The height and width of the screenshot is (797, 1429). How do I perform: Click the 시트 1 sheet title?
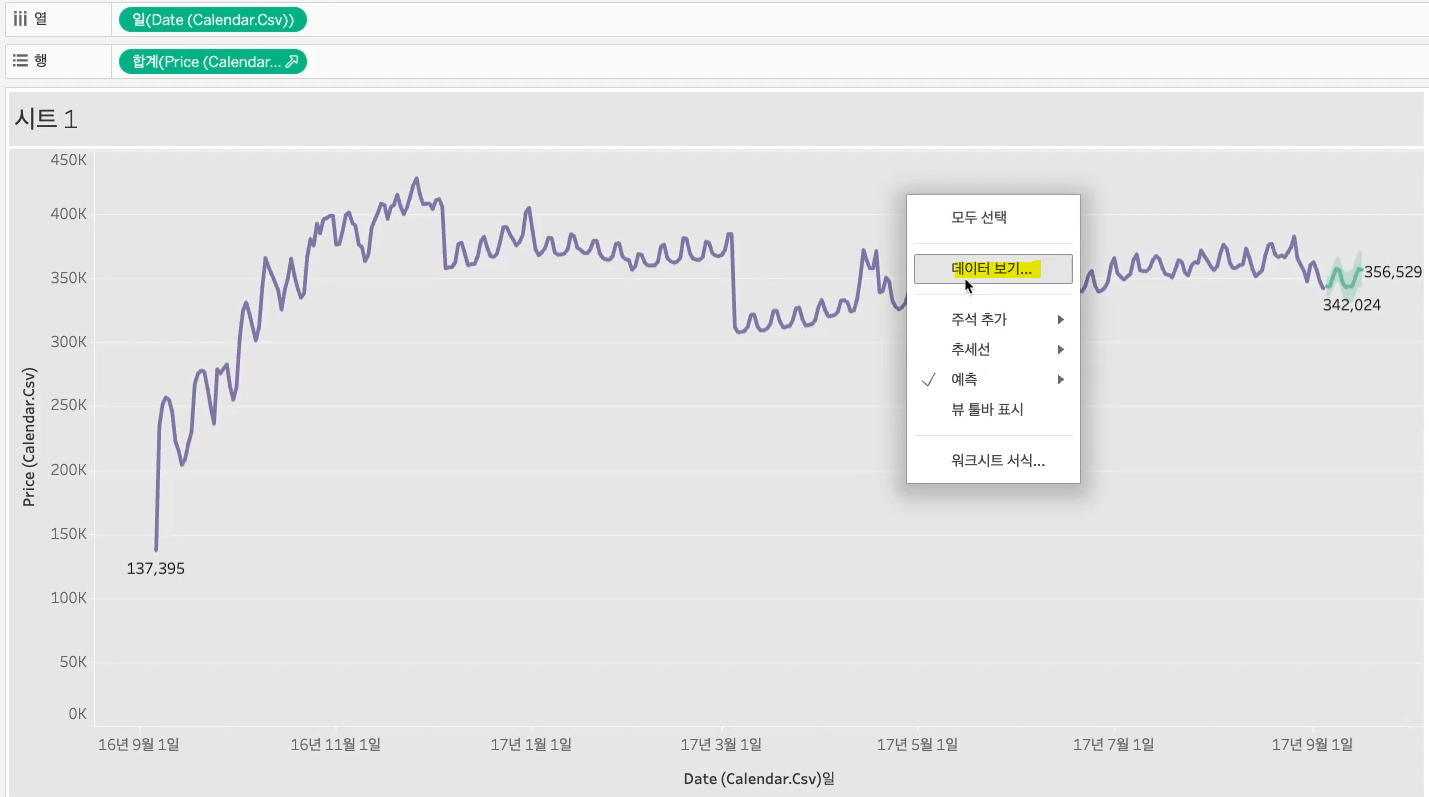pos(46,119)
